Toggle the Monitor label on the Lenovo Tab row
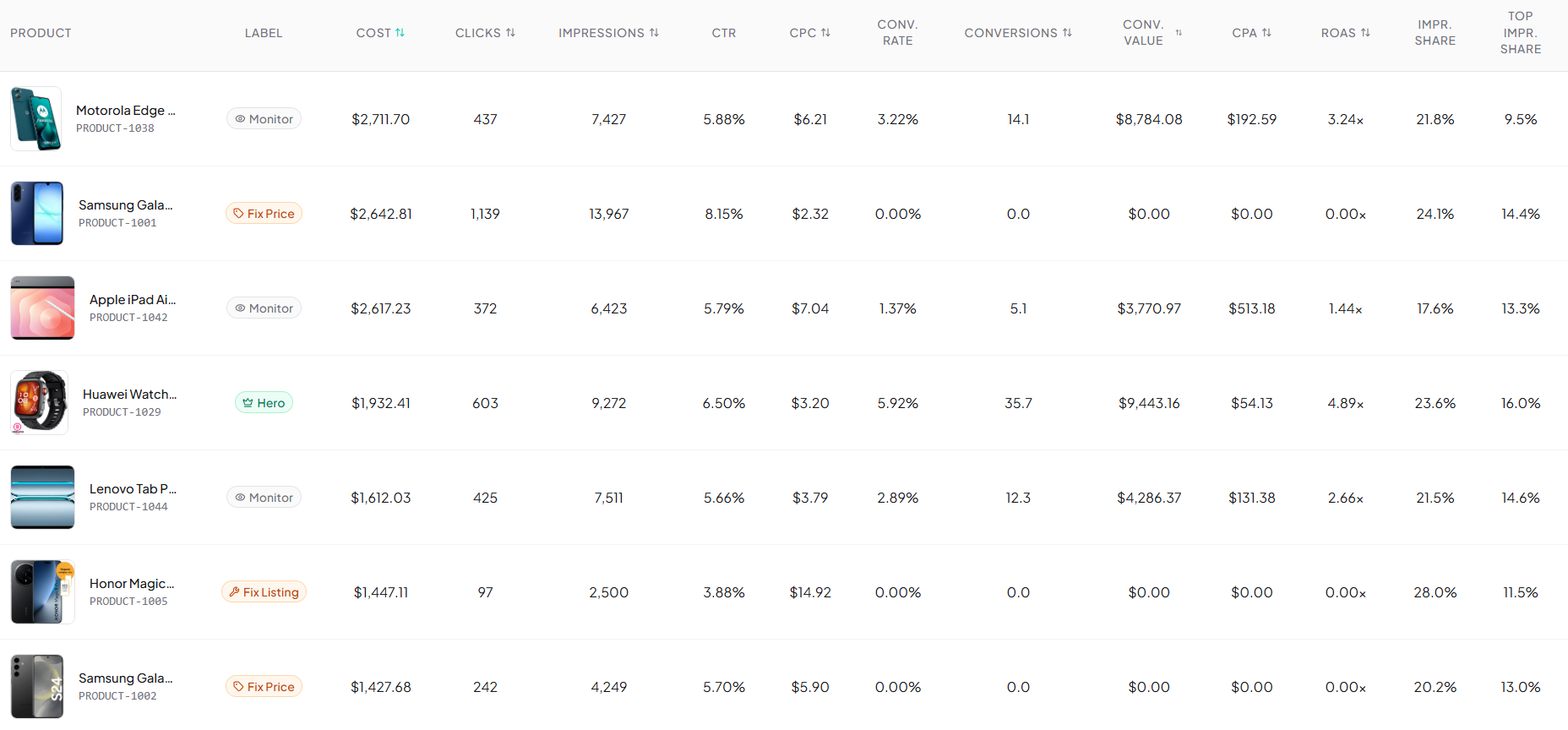The width and height of the screenshot is (1568, 730). (264, 497)
